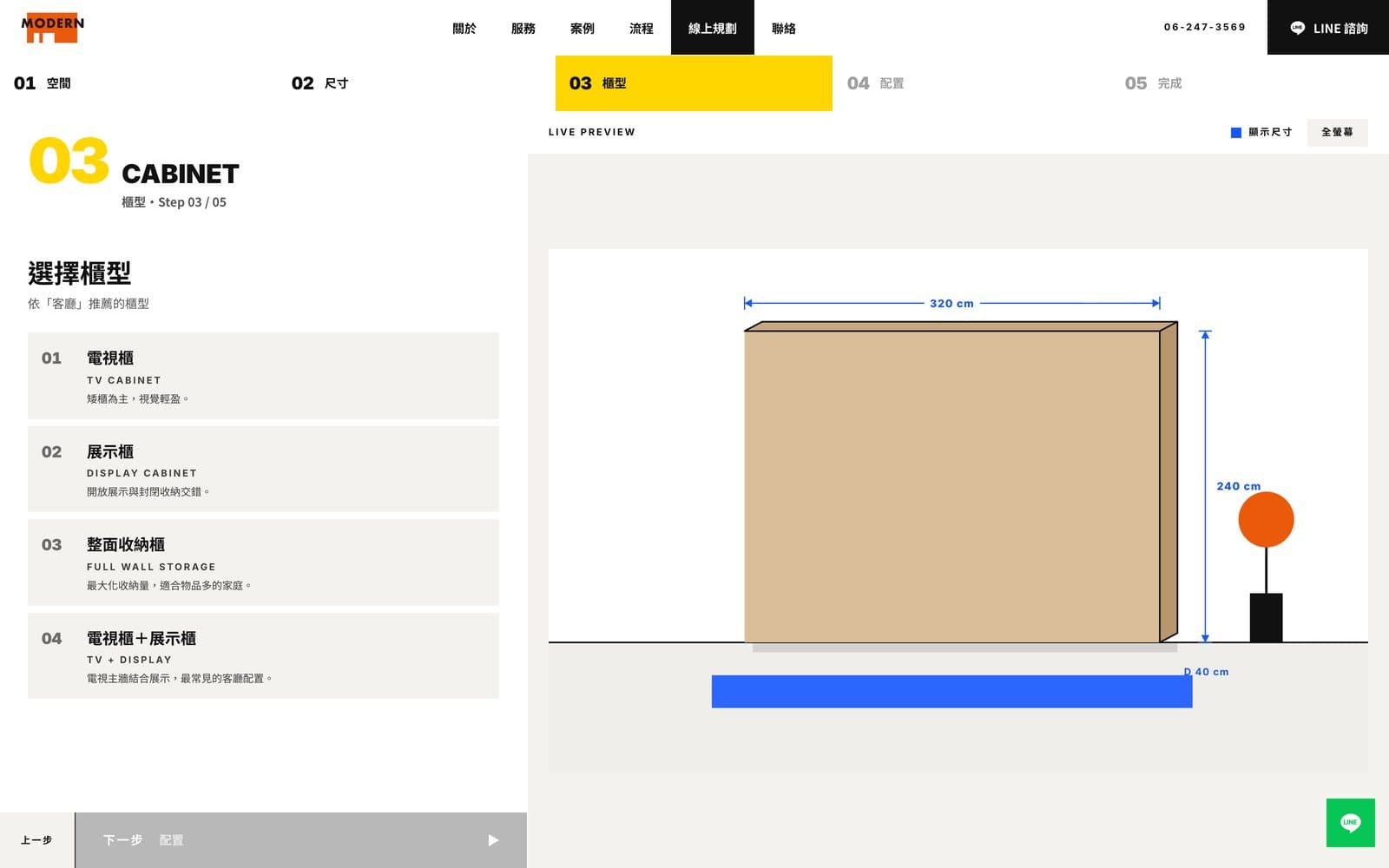The width and height of the screenshot is (1389, 868).
Task: Choose 02 展示櫃 Display Cabinet option
Action: coord(263,469)
